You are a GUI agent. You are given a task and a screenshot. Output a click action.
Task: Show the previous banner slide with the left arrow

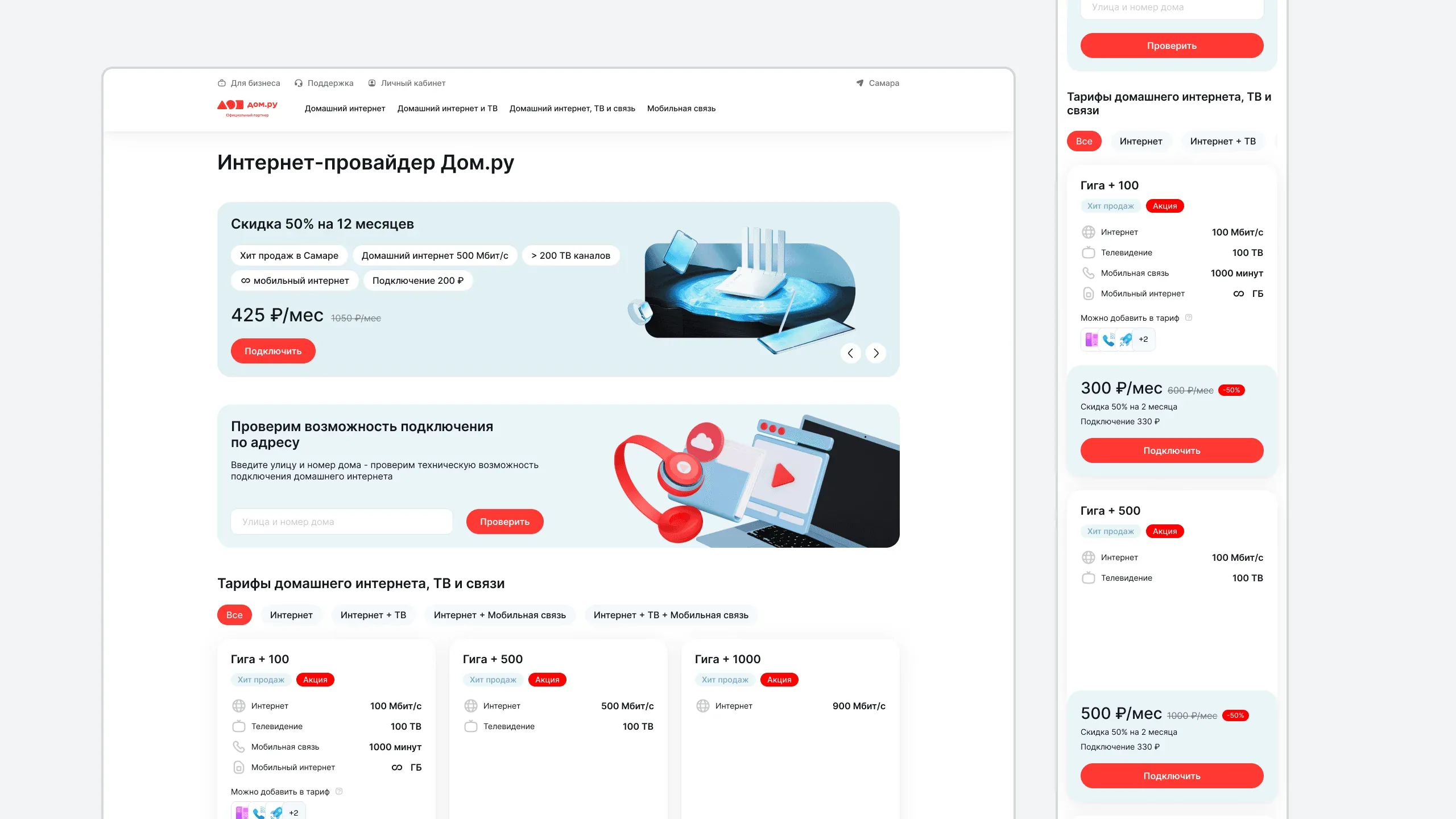850,353
